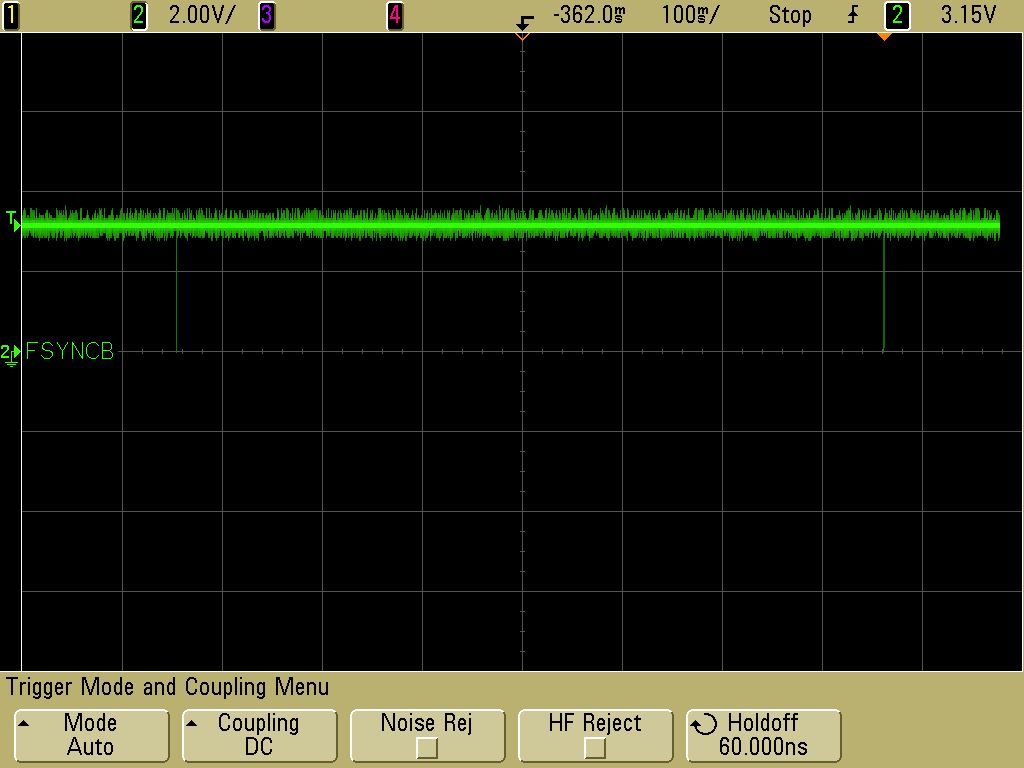The height and width of the screenshot is (768, 1024).
Task: Click the 100ms/ timebase readout
Action: pyautogui.click(x=690, y=15)
